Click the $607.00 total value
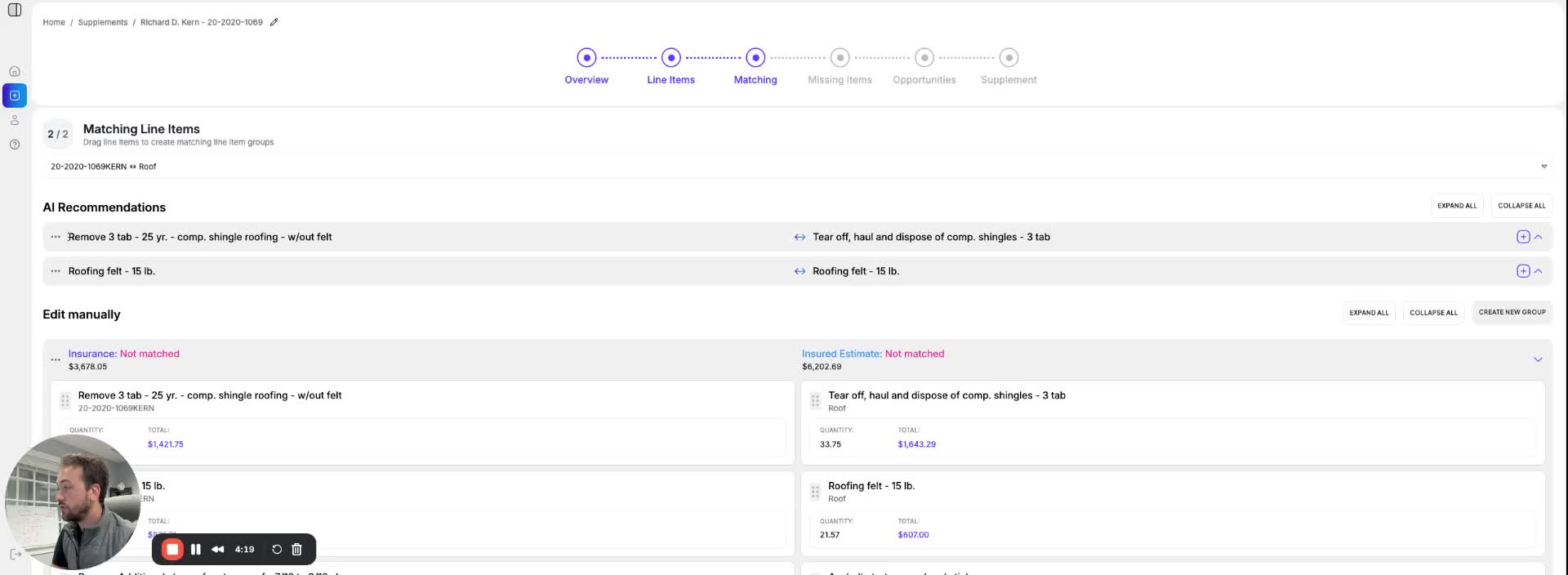 point(913,535)
